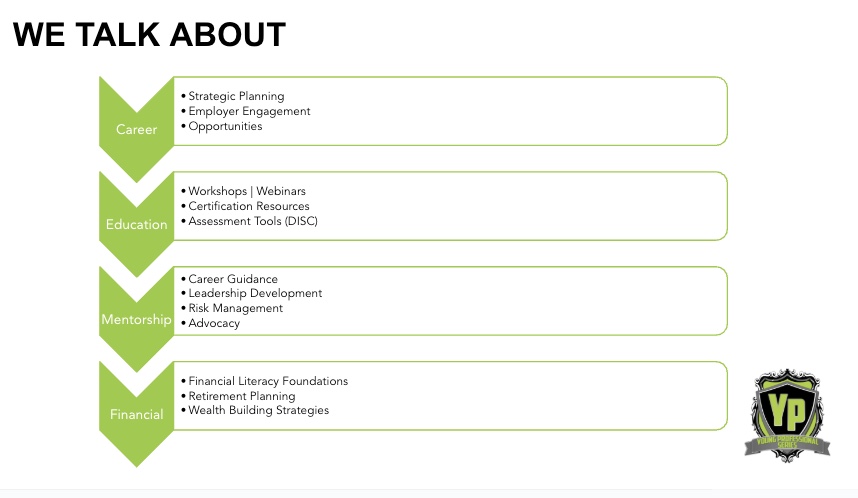This screenshot has width=858, height=498.
Task: Select the green Education chevron arrow
Action: [136, 224]
